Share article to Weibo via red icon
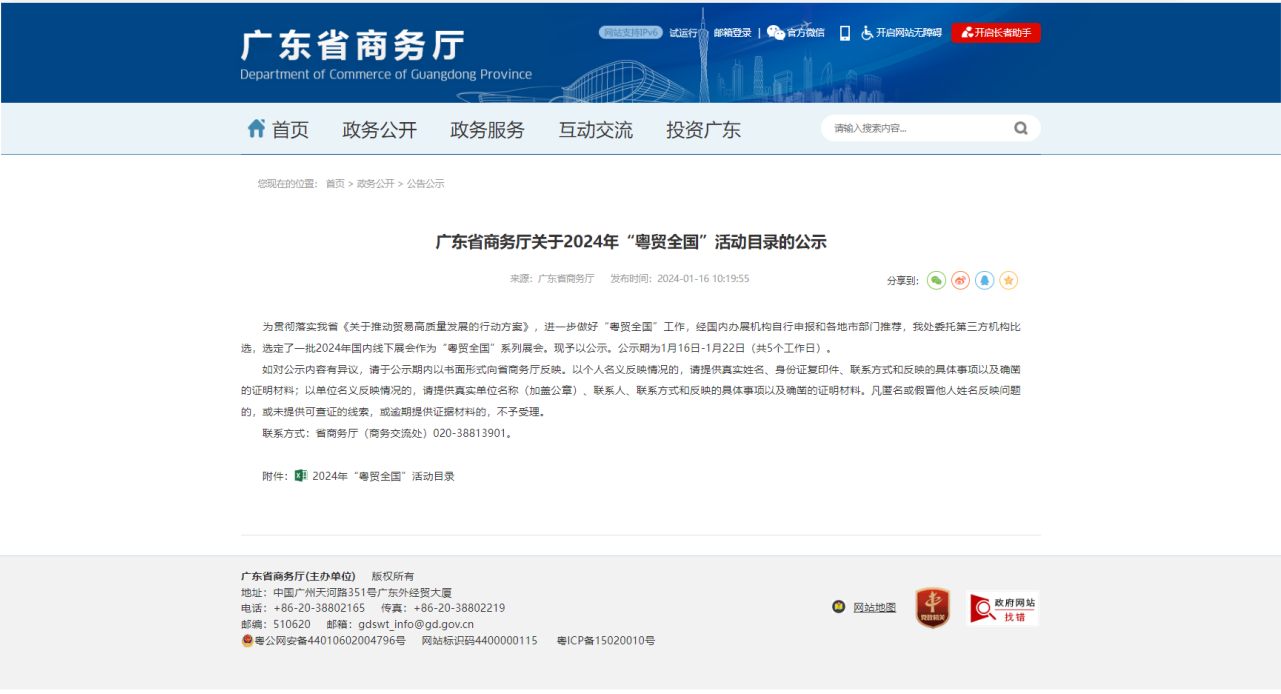This screenshot has width=1281, height=694. (960, 281)
